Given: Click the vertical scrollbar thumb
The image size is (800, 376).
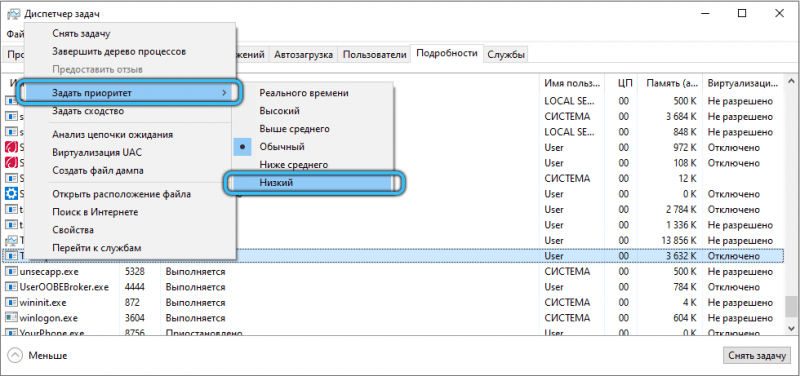Looking at the screenshot, I should 791,306.
